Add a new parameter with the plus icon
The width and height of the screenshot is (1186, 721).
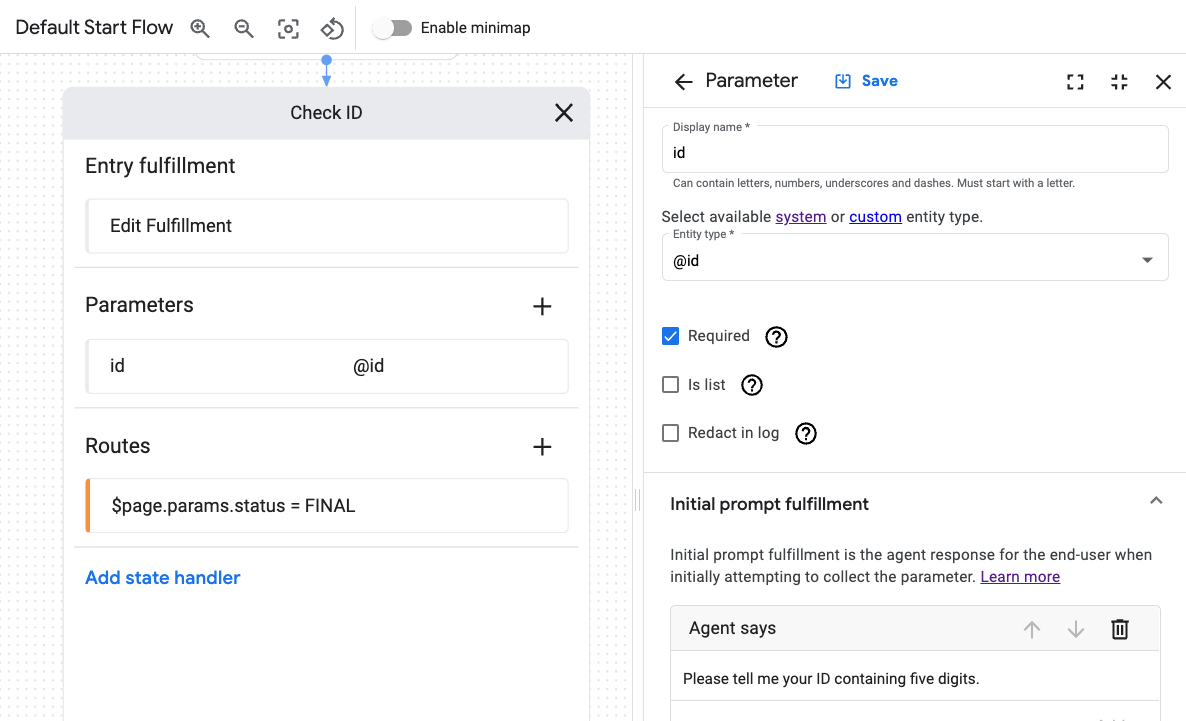click(x=541, y=306)
